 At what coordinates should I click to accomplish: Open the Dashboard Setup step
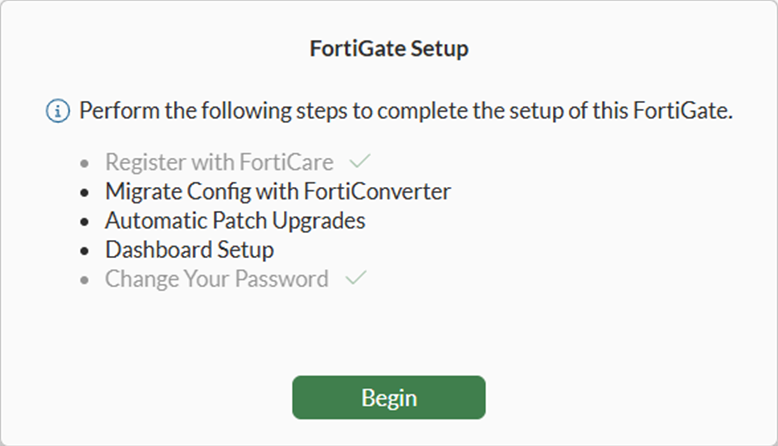click(189, 249)
